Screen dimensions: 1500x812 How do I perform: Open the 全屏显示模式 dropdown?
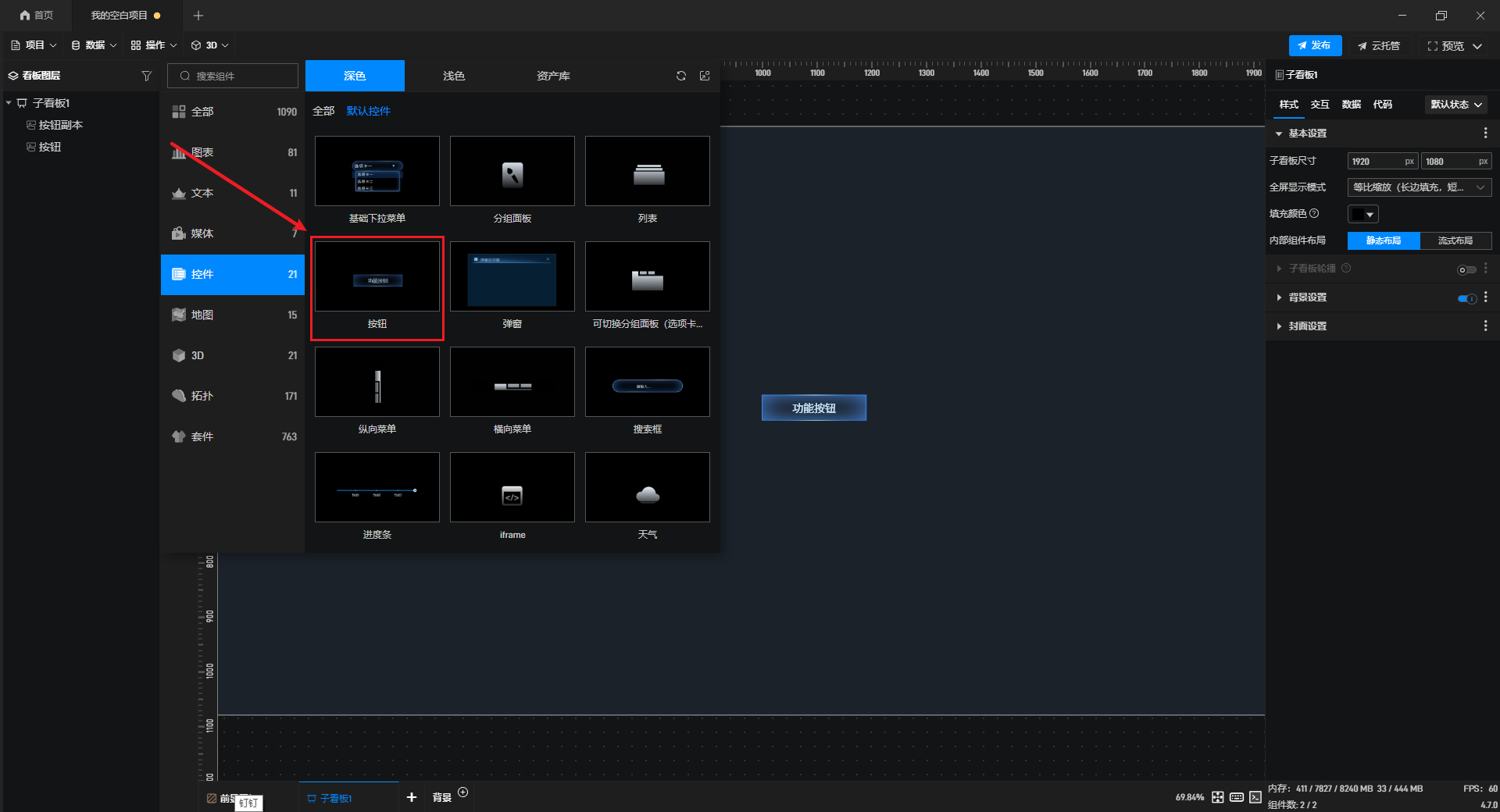coord(1419,187)
